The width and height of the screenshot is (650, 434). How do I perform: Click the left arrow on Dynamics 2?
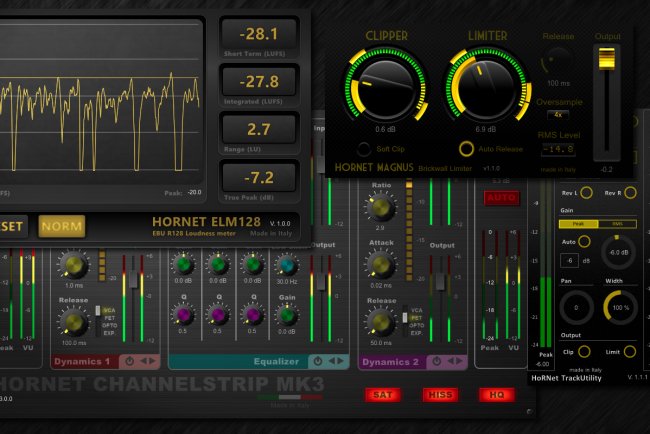(x=451, y=361)
